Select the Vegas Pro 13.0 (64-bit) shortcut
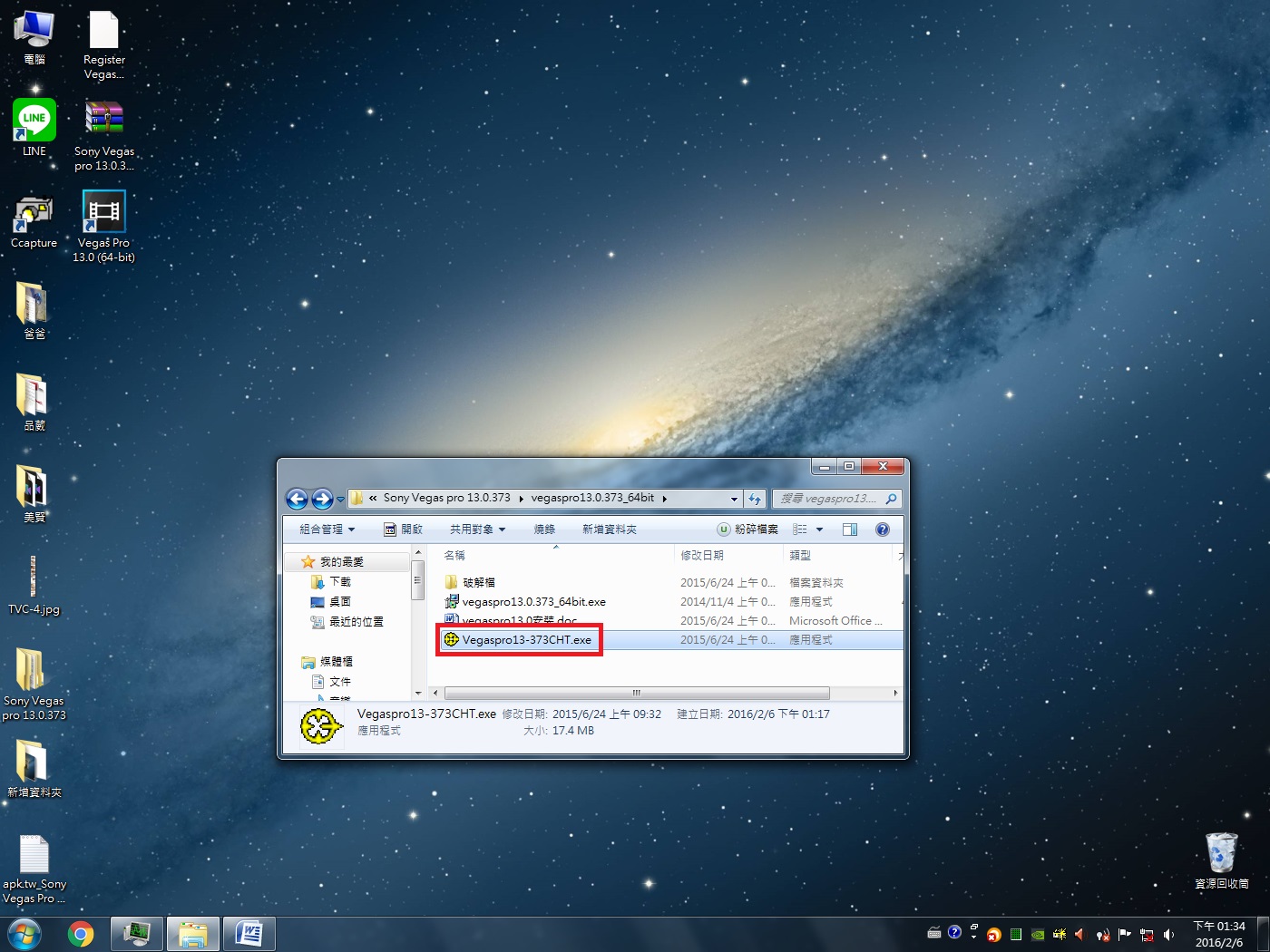This screenshot has width=1270, height=952. (x=104, y=227)
